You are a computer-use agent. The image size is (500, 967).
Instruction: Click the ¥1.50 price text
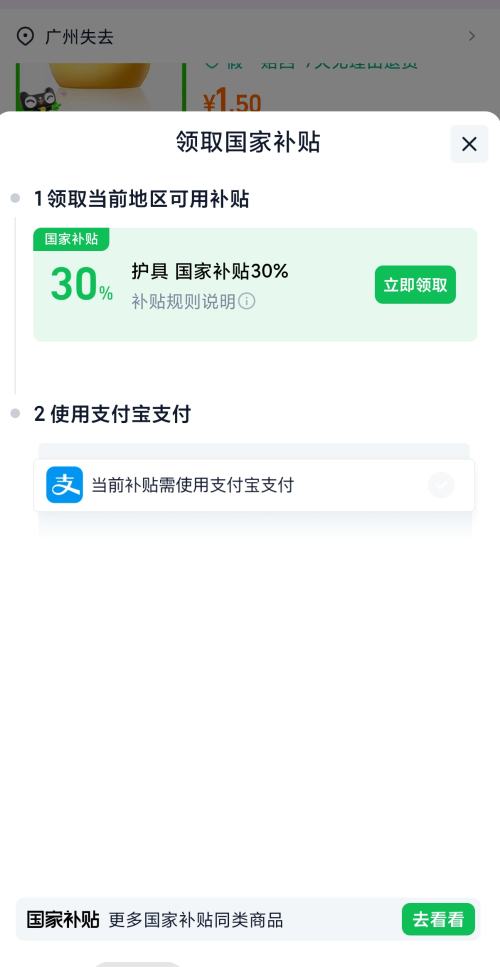232,102
